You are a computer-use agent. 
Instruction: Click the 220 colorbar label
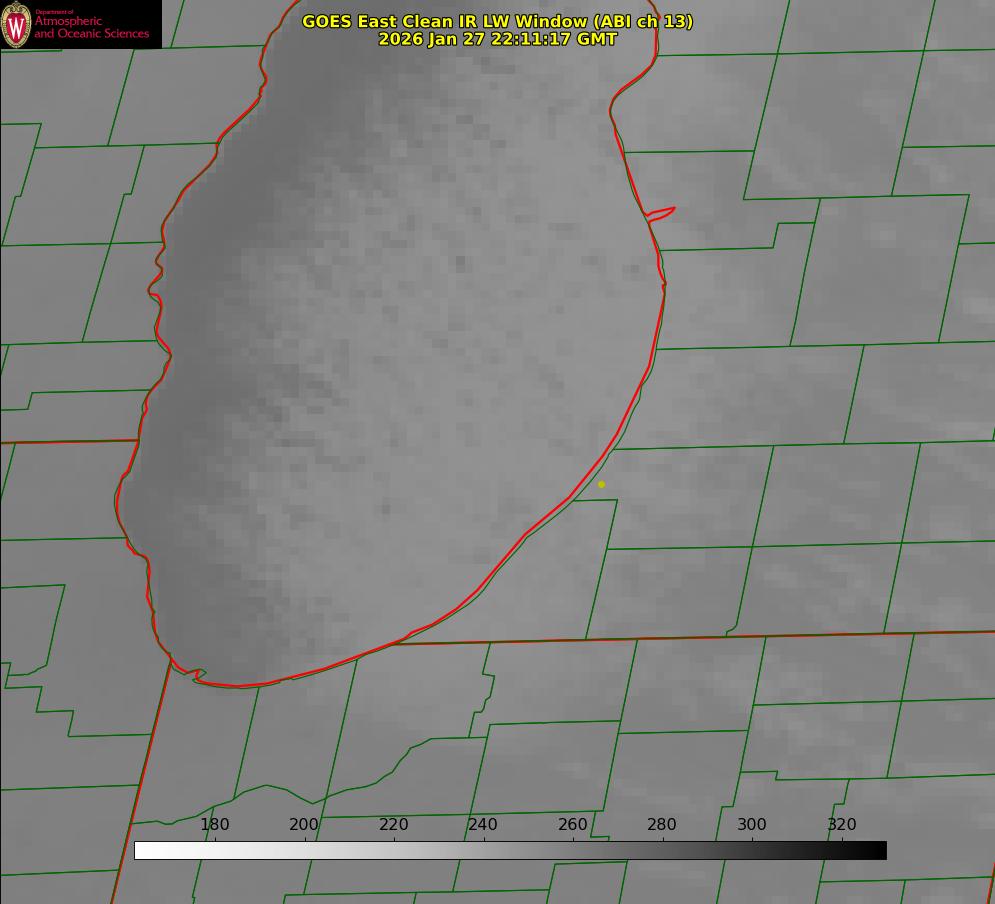click(x=393, y=824)
